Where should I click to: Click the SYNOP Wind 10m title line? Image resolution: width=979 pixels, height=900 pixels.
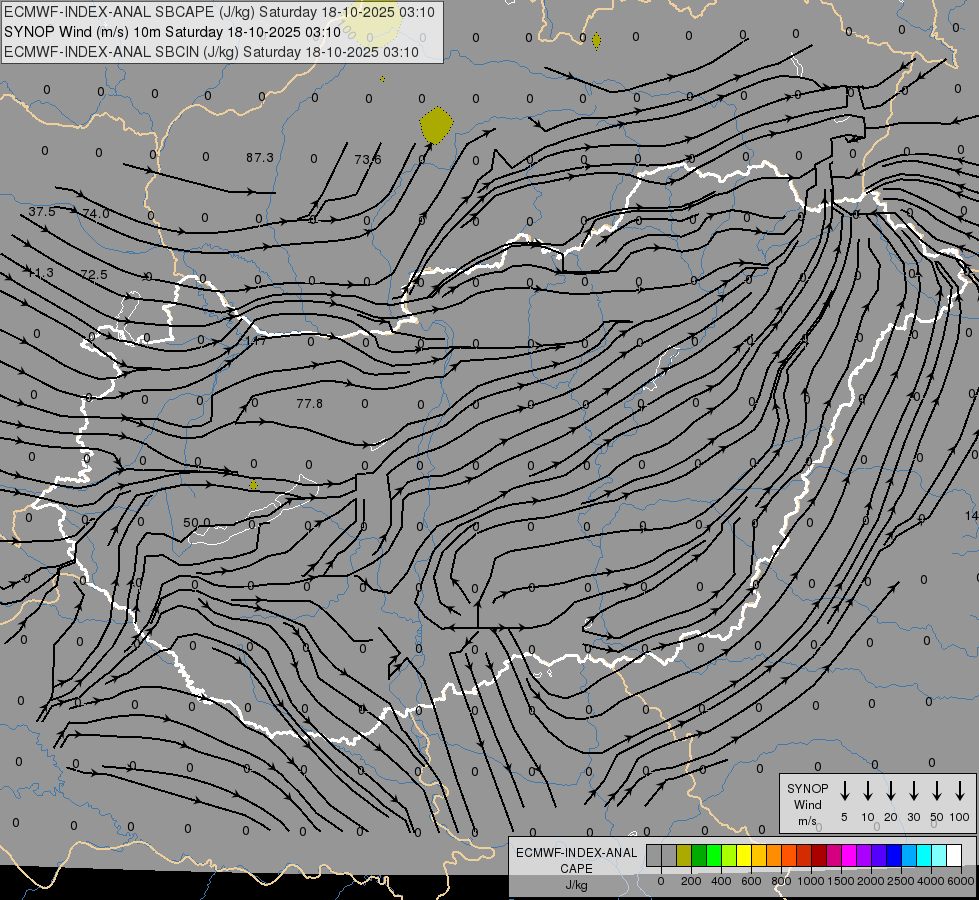172,32
